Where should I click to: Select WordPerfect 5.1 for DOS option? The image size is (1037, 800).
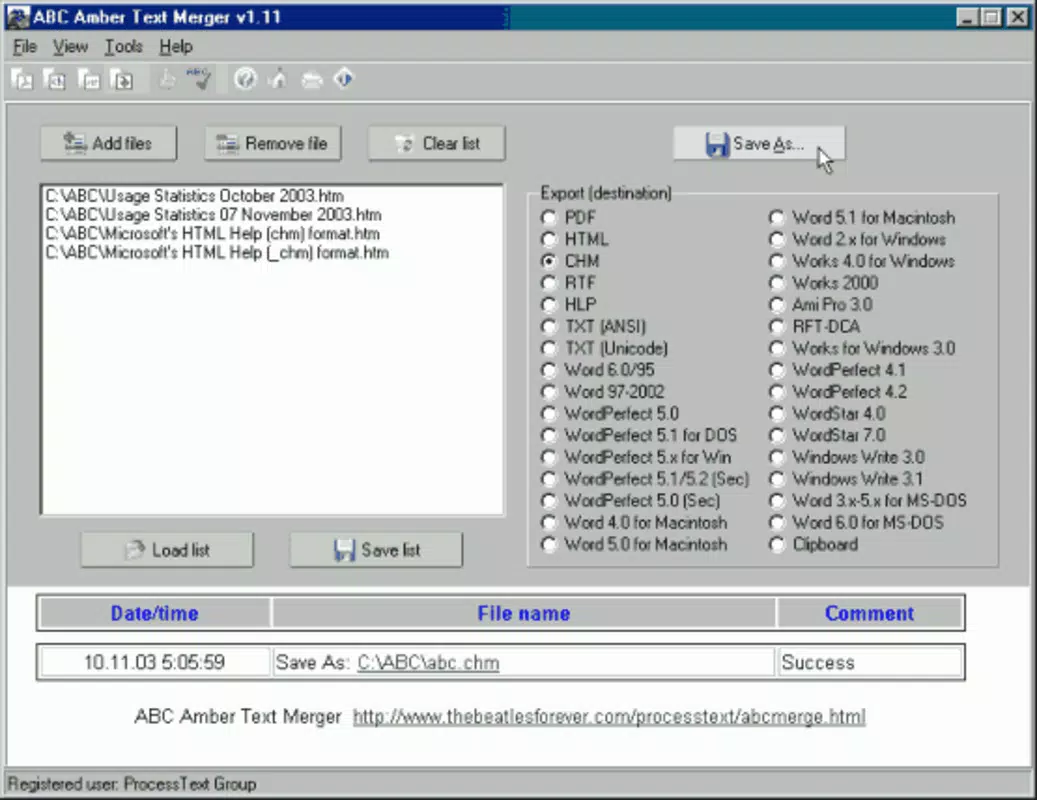[x=639, y=436]
